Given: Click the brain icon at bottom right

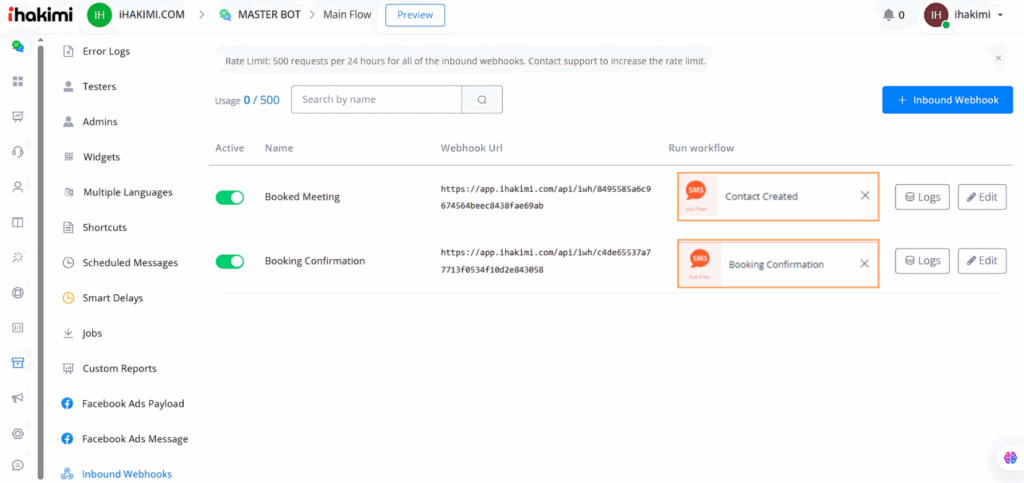Looking at the screenshot, I should 1009,457.
